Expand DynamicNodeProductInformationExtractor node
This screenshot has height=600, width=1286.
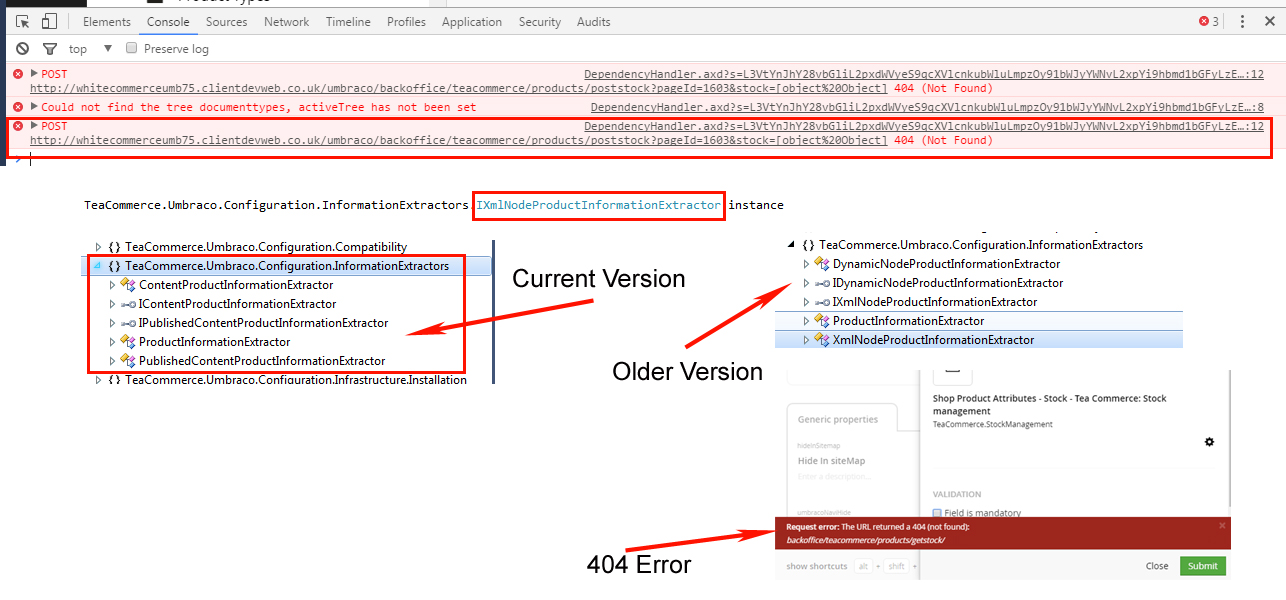tap(806, 264)
